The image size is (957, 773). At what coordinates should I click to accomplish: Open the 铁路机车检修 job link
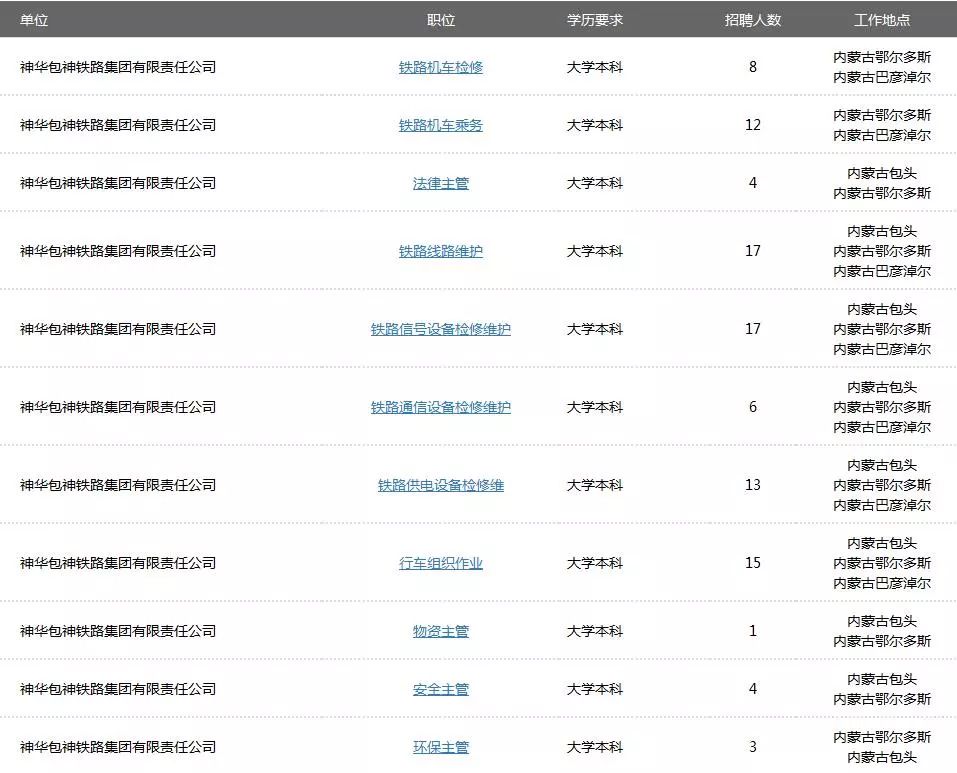click(441, 67)
